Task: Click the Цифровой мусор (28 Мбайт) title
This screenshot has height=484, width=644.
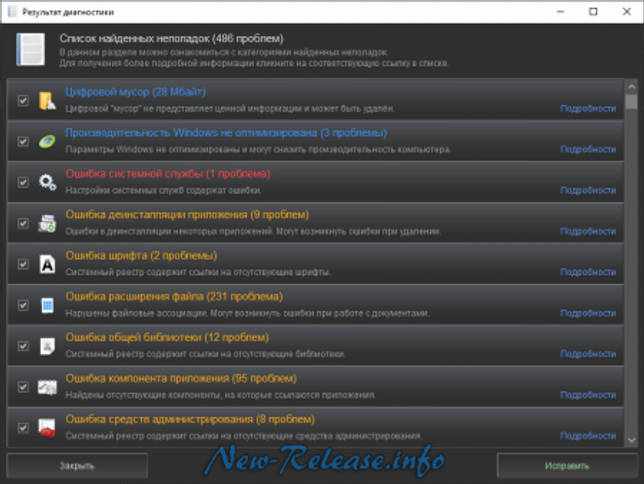Action: coord(136,92)
